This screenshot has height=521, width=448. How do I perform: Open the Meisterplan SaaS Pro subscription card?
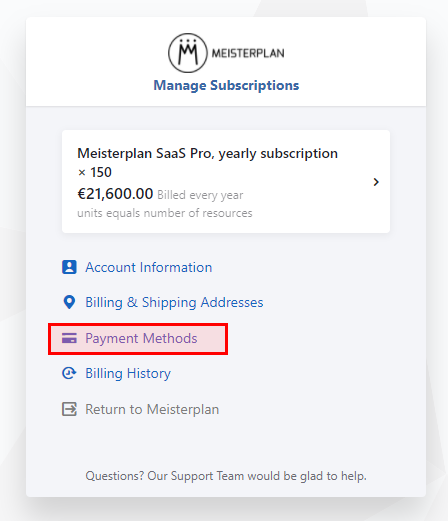(226, 182)
